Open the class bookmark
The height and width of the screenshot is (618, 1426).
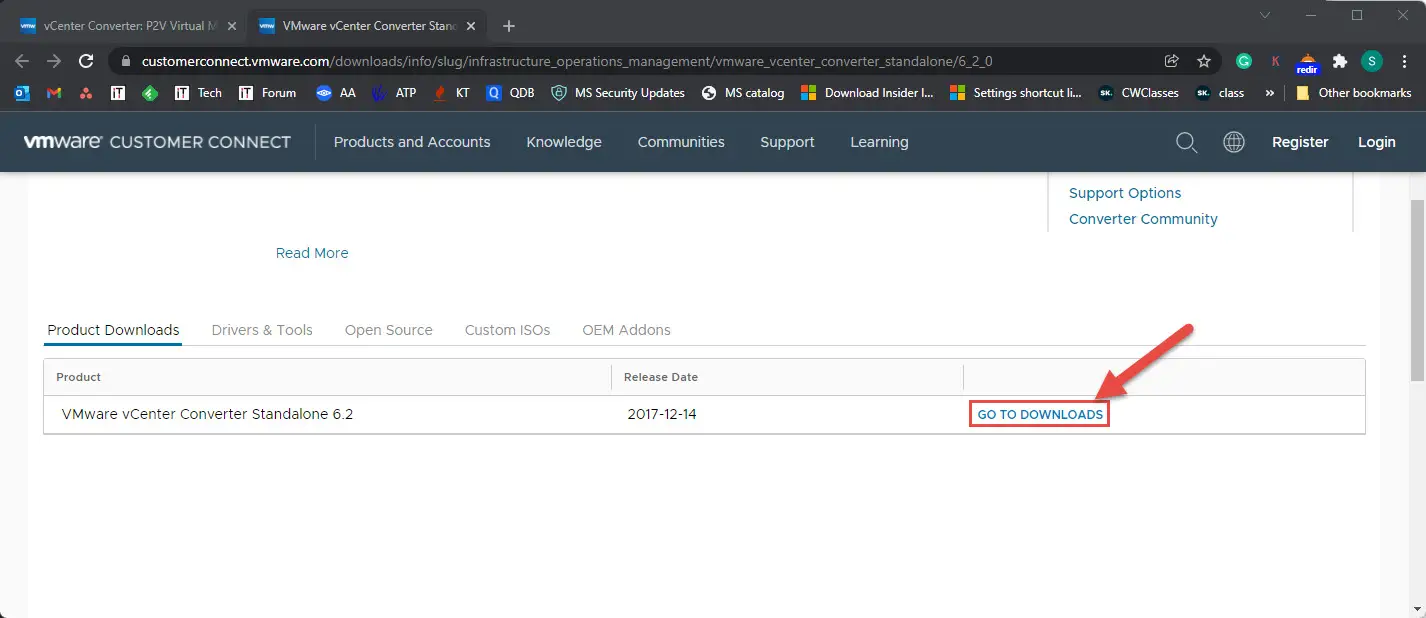pyautogui.click(x=1220, y=93)
